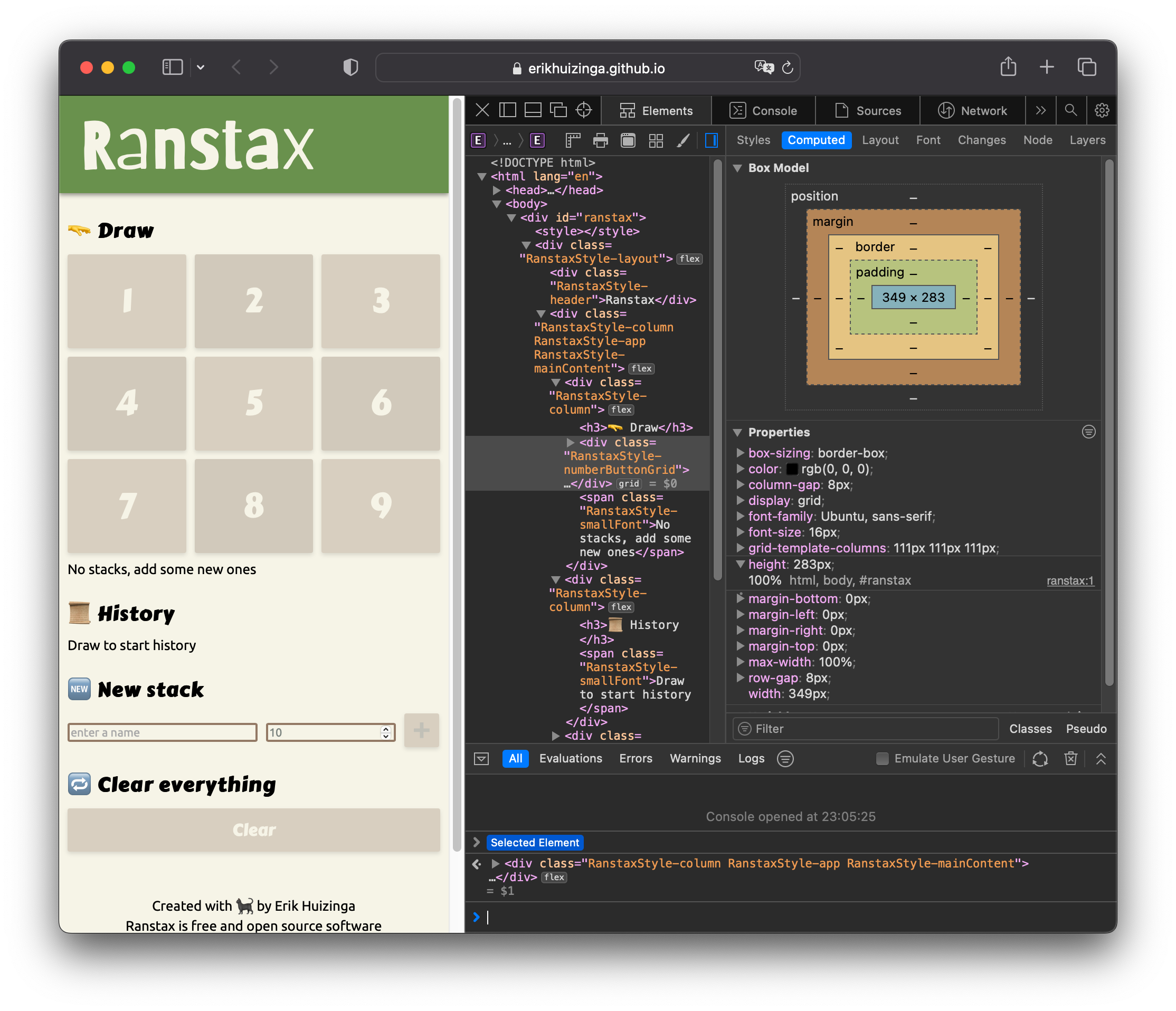Focus the 'enter a name' text field
The width and height of the screenshot is (1176, 1011).
tap(163, 732)
